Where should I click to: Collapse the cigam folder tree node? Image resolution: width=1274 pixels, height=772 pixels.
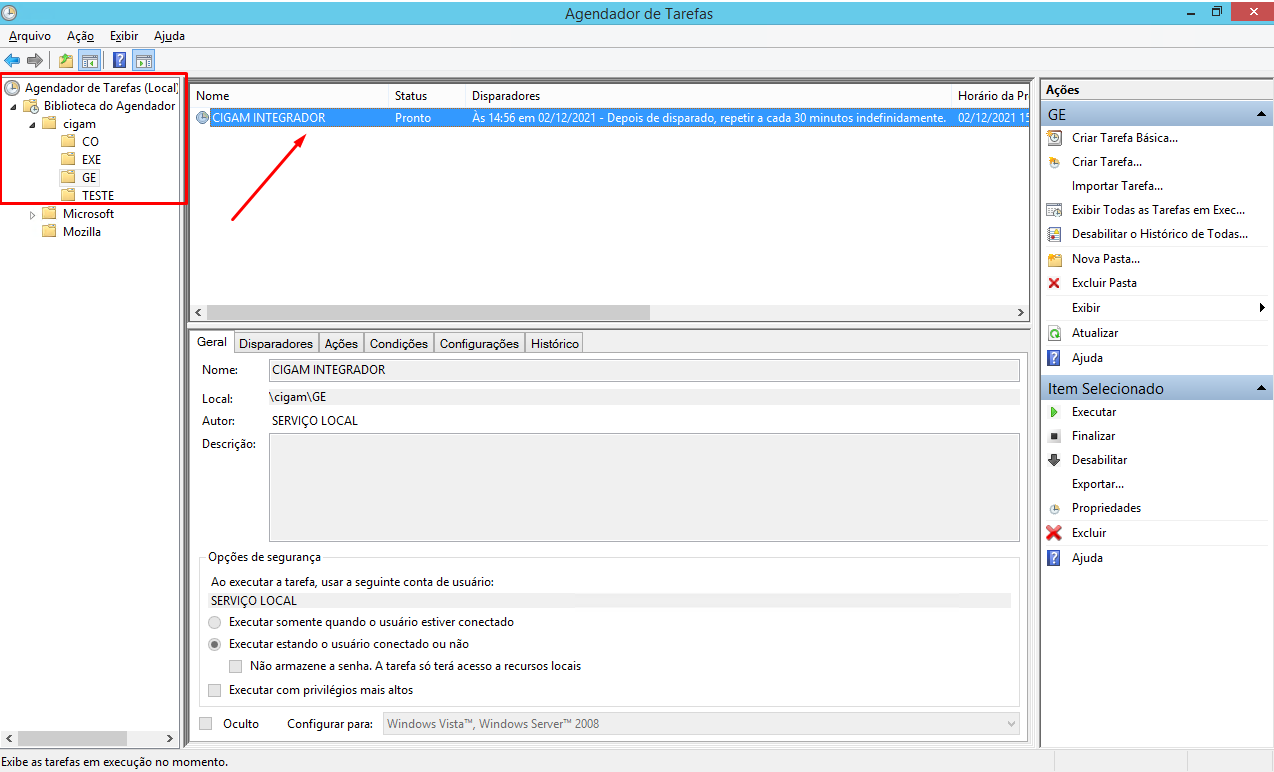(32, 124)
